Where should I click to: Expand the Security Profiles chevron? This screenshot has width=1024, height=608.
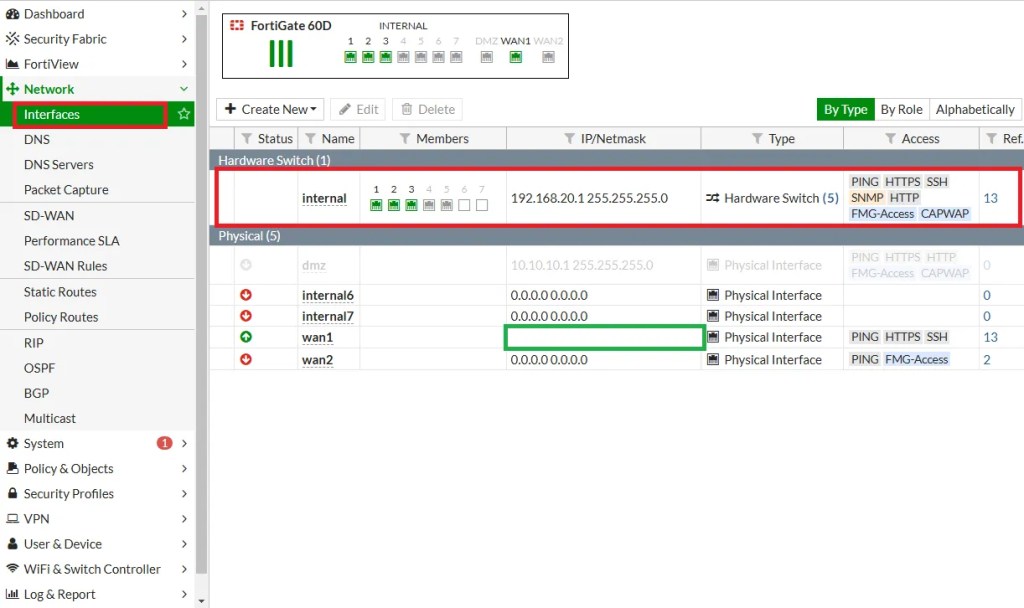[184, 493]
